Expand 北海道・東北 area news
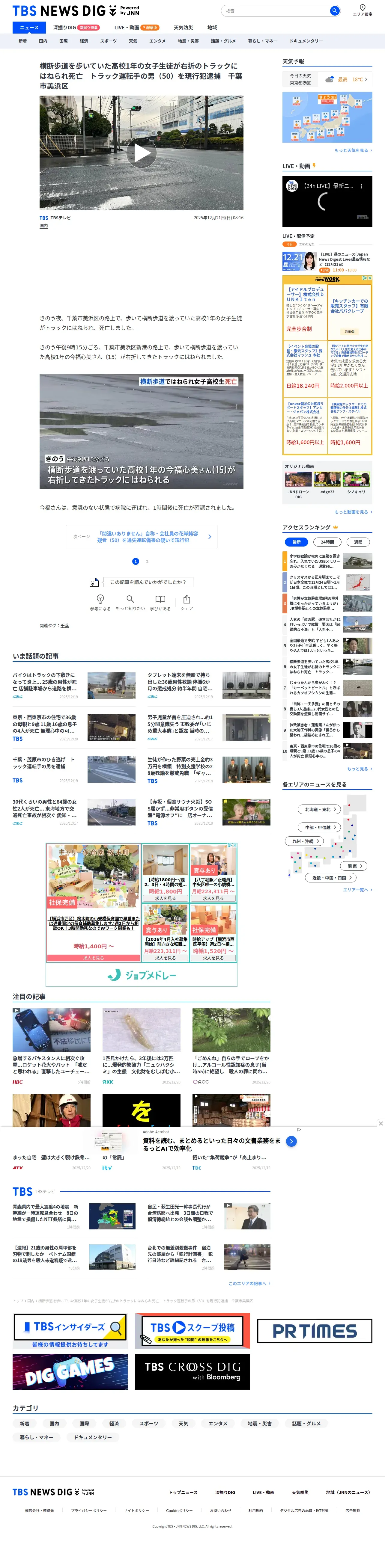The height and width of the screenshot is (1568, 385). (319, 810)
